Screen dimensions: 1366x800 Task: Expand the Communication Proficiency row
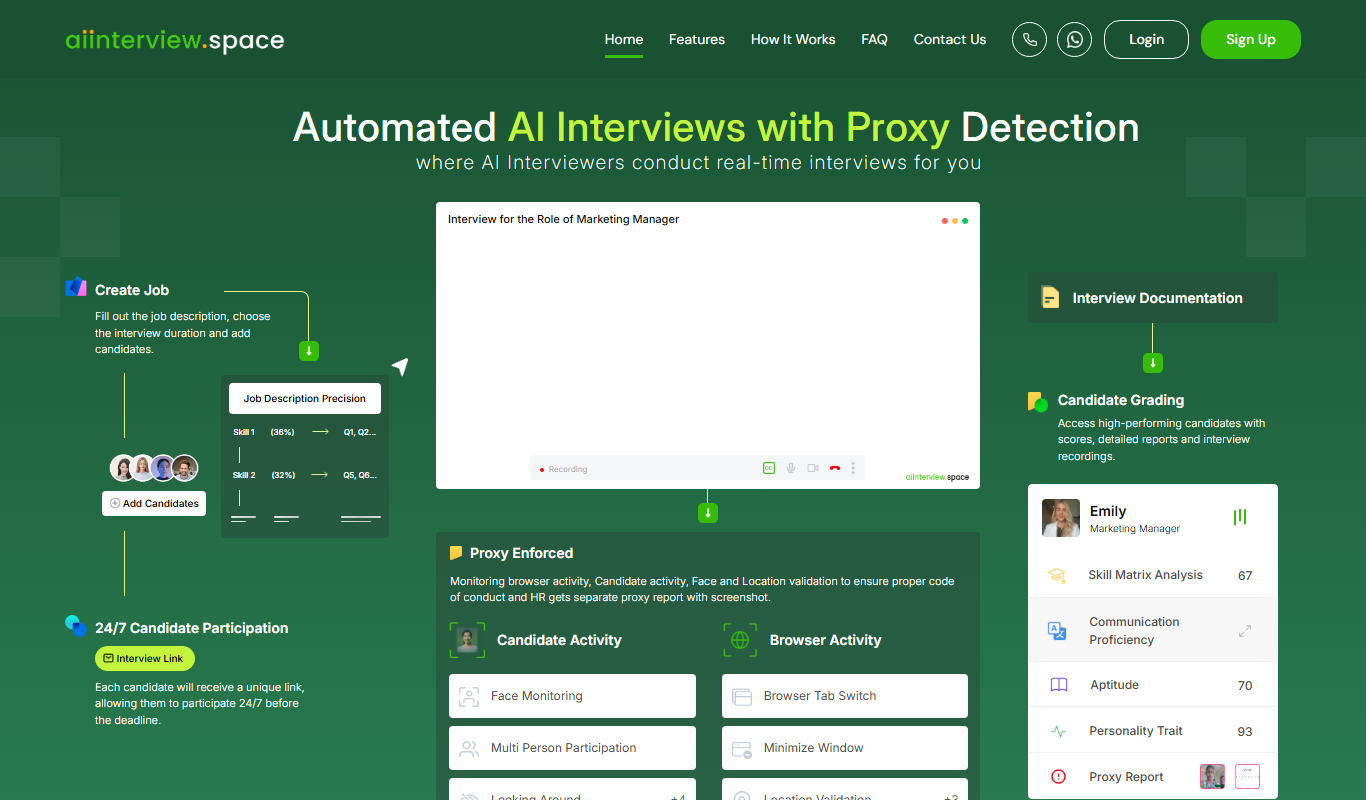[1152, 631]
